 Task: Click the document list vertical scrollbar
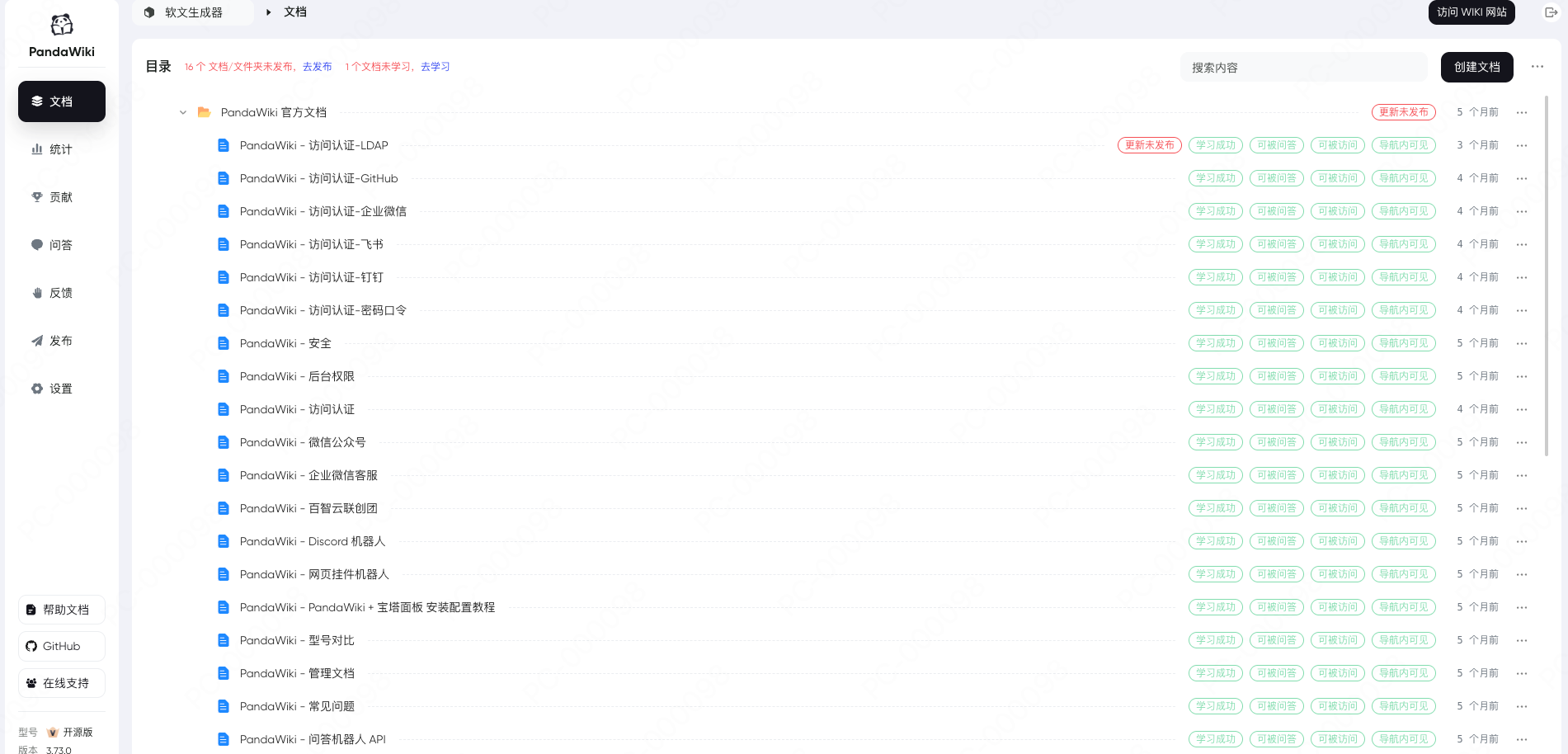pyautogui.click(x=1546, y=276)
